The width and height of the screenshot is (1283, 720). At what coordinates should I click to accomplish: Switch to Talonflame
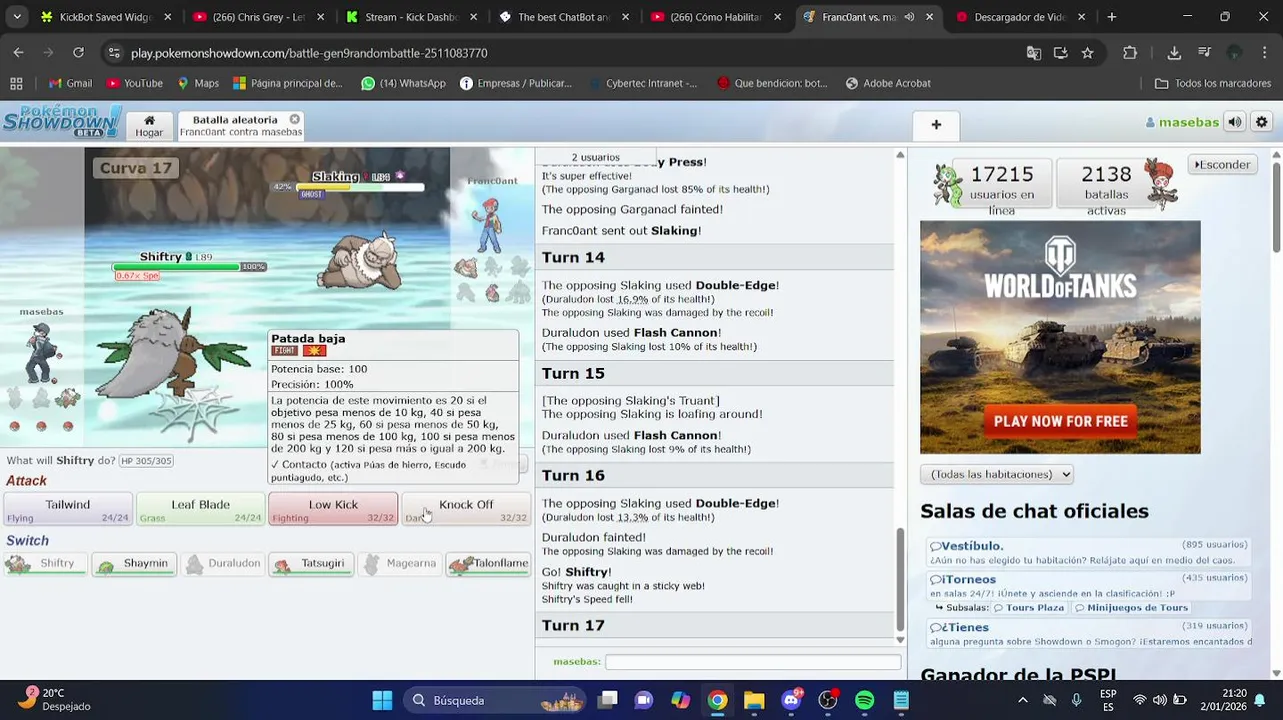click(x=488, y=564)
